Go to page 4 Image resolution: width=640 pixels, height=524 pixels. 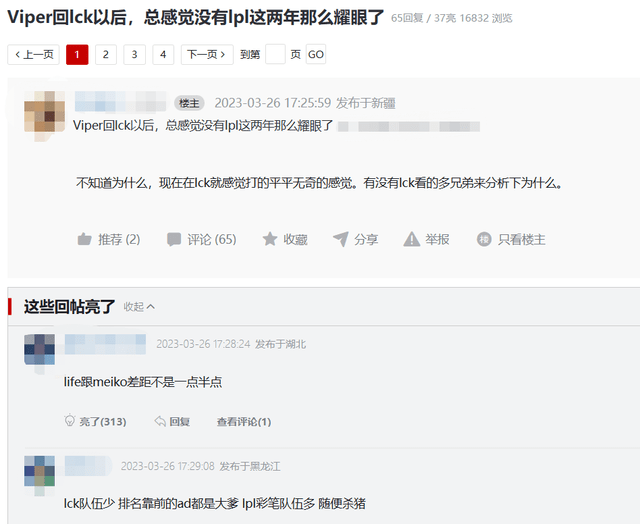click(x=163, y=54)
